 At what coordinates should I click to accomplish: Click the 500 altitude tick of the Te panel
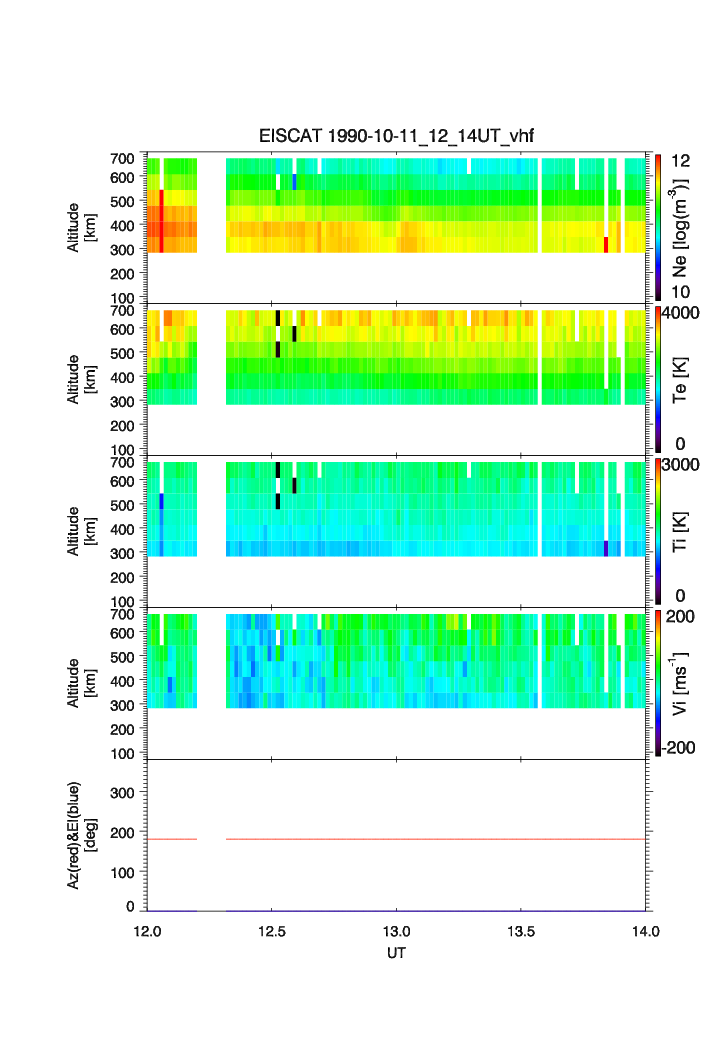point(122,353)
